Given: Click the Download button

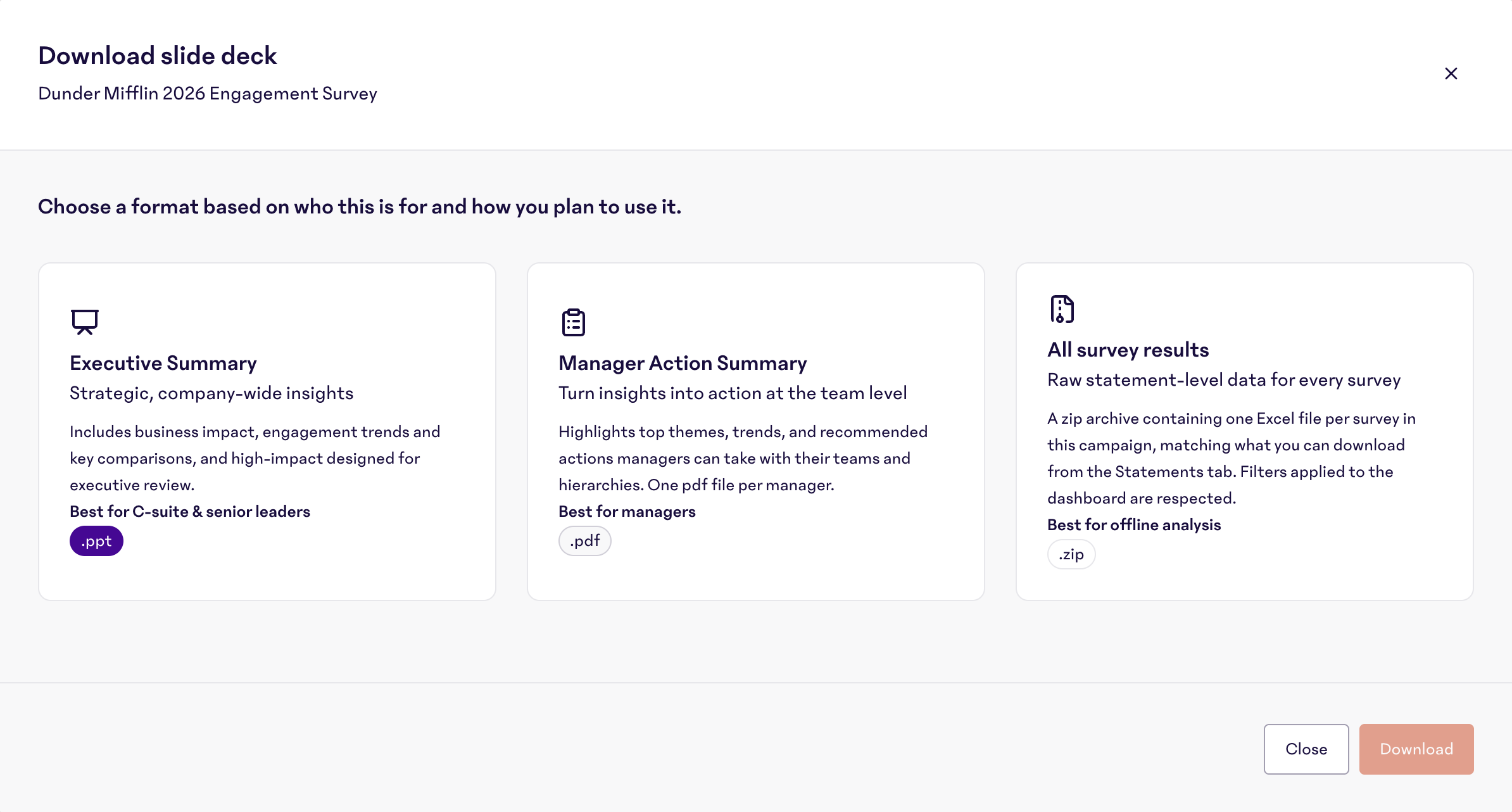Looking at the screenshot, I should tap(1416, 749).
